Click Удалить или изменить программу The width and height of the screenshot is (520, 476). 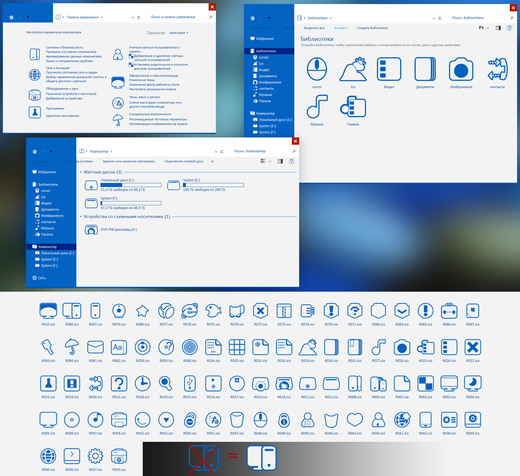pos(129,161)
